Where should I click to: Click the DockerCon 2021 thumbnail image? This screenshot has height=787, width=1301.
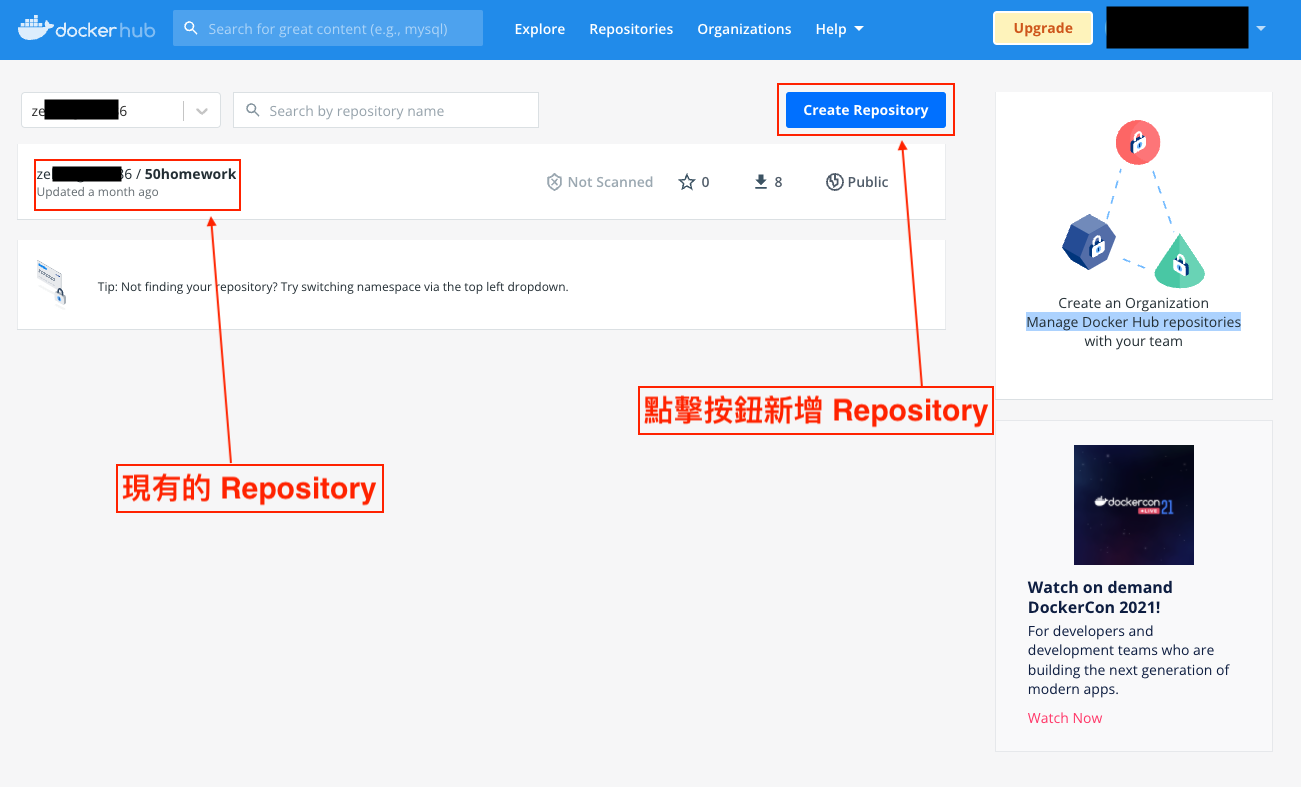click(1133, 504)
